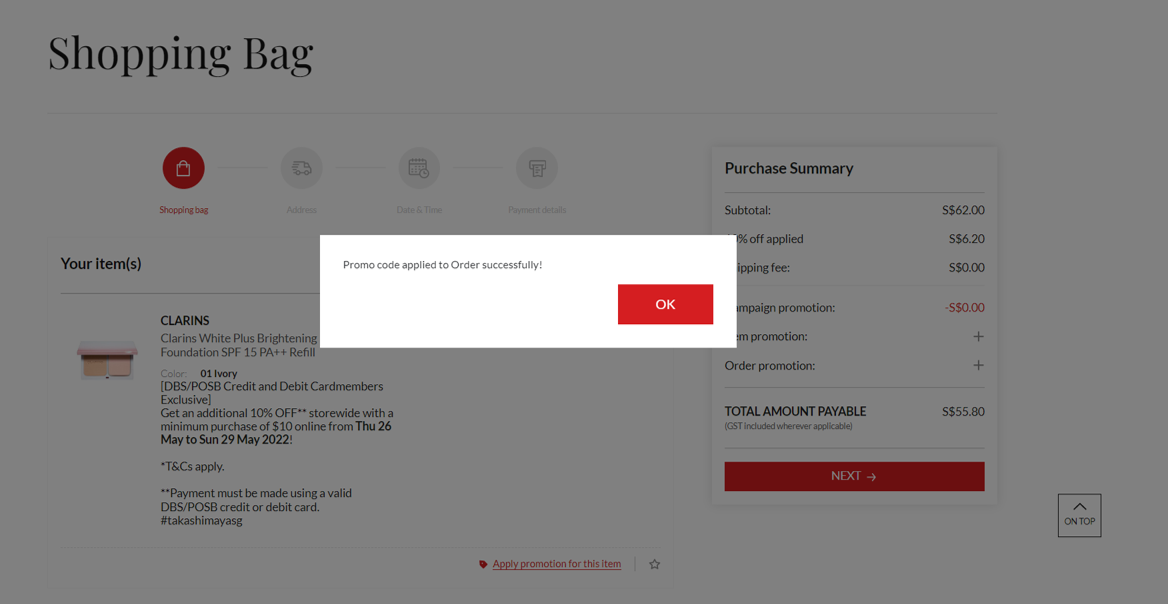Image resolution: width=1168 pixels, height=604 pixels.
Task: Jump to the Payment details step label
Action: point(537,210)
